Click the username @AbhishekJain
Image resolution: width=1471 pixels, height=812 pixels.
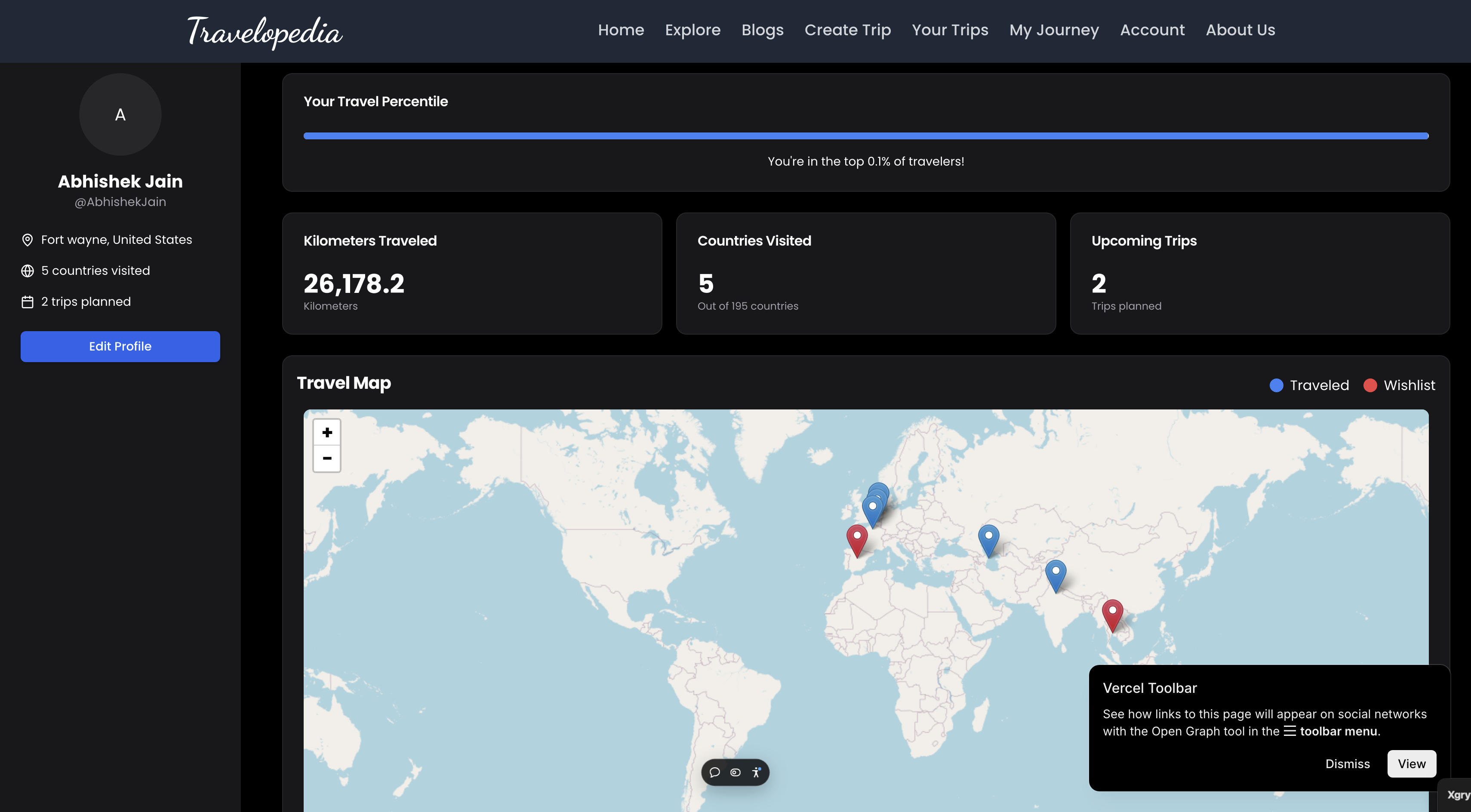120,202
